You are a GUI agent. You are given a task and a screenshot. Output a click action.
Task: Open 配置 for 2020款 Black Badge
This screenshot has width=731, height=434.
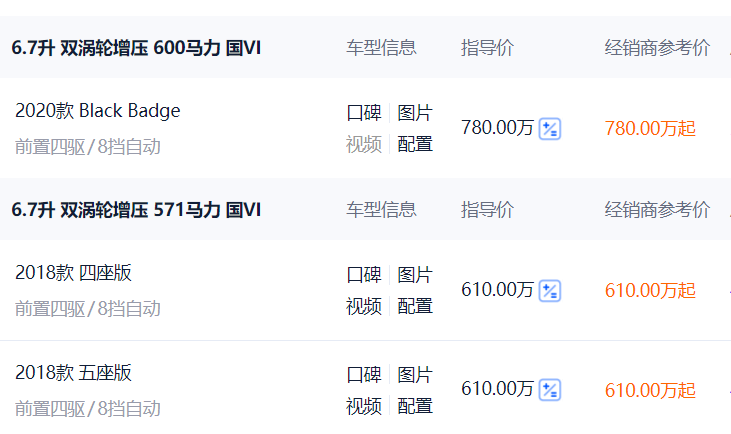415,144
